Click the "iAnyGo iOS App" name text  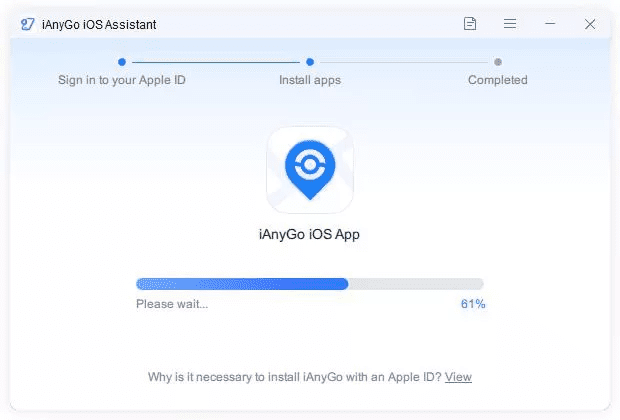[x=309, y=235]
